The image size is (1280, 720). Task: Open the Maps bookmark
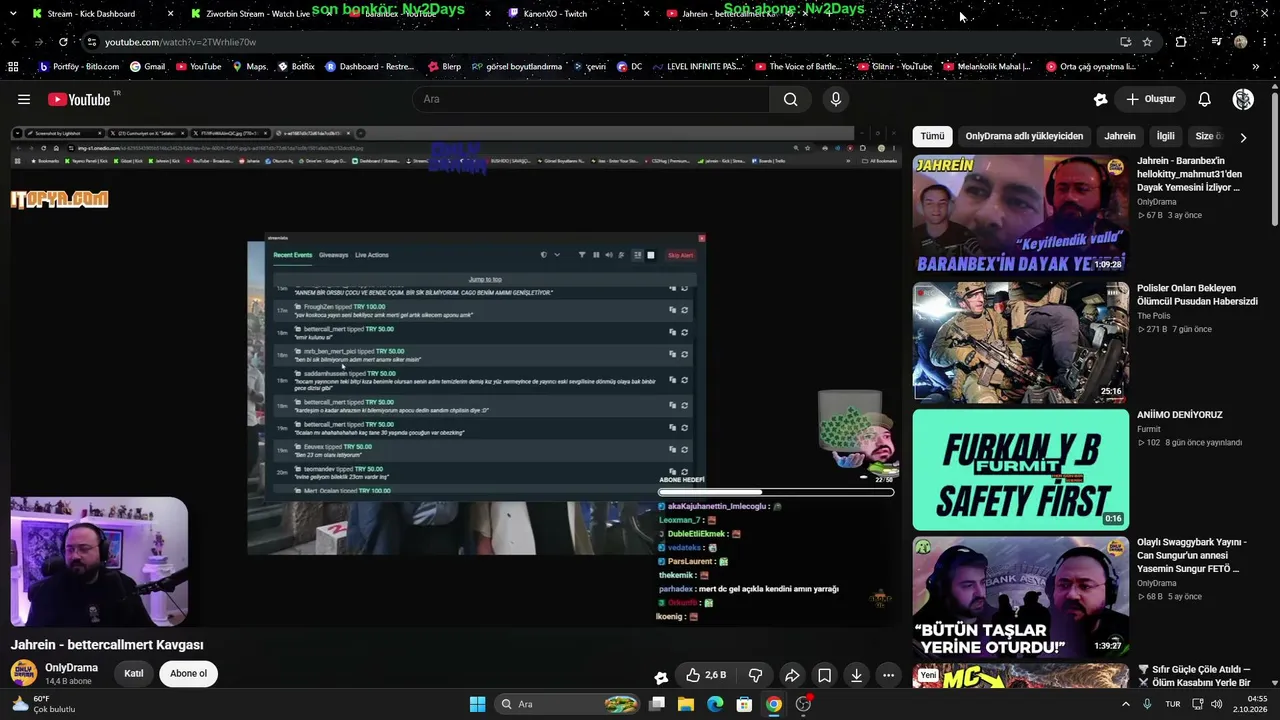pos(249,67)
